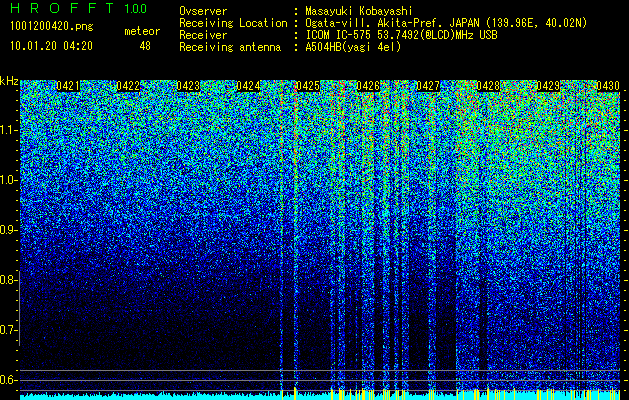The height and width of the screenshot is (400, 629).
Task: Click the 1.0 frequency axis label
Action: [x=7, y=180]
